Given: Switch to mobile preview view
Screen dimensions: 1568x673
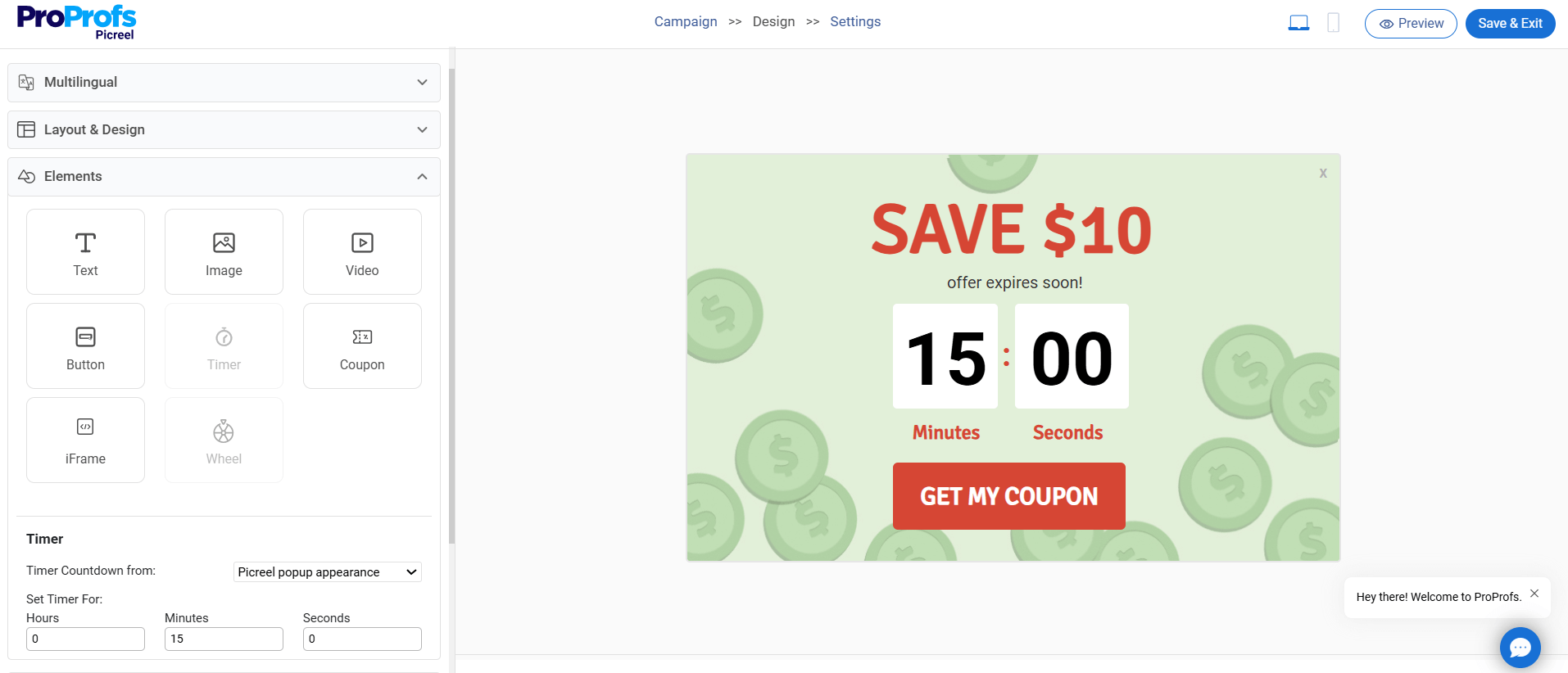Looking at the screenshot, I should 1333,22.
